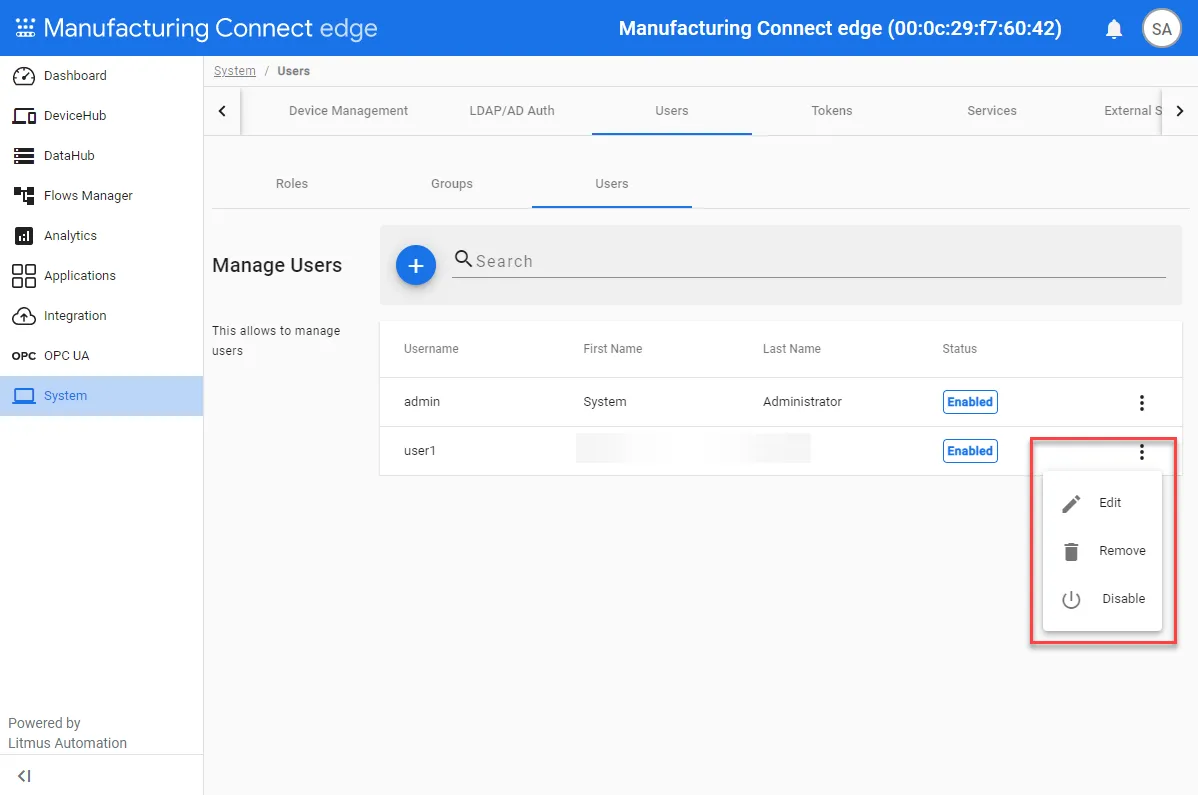Click the Administrator last name cell
The width and height of the screenshot is (1198, 795).
pos(802,402)
